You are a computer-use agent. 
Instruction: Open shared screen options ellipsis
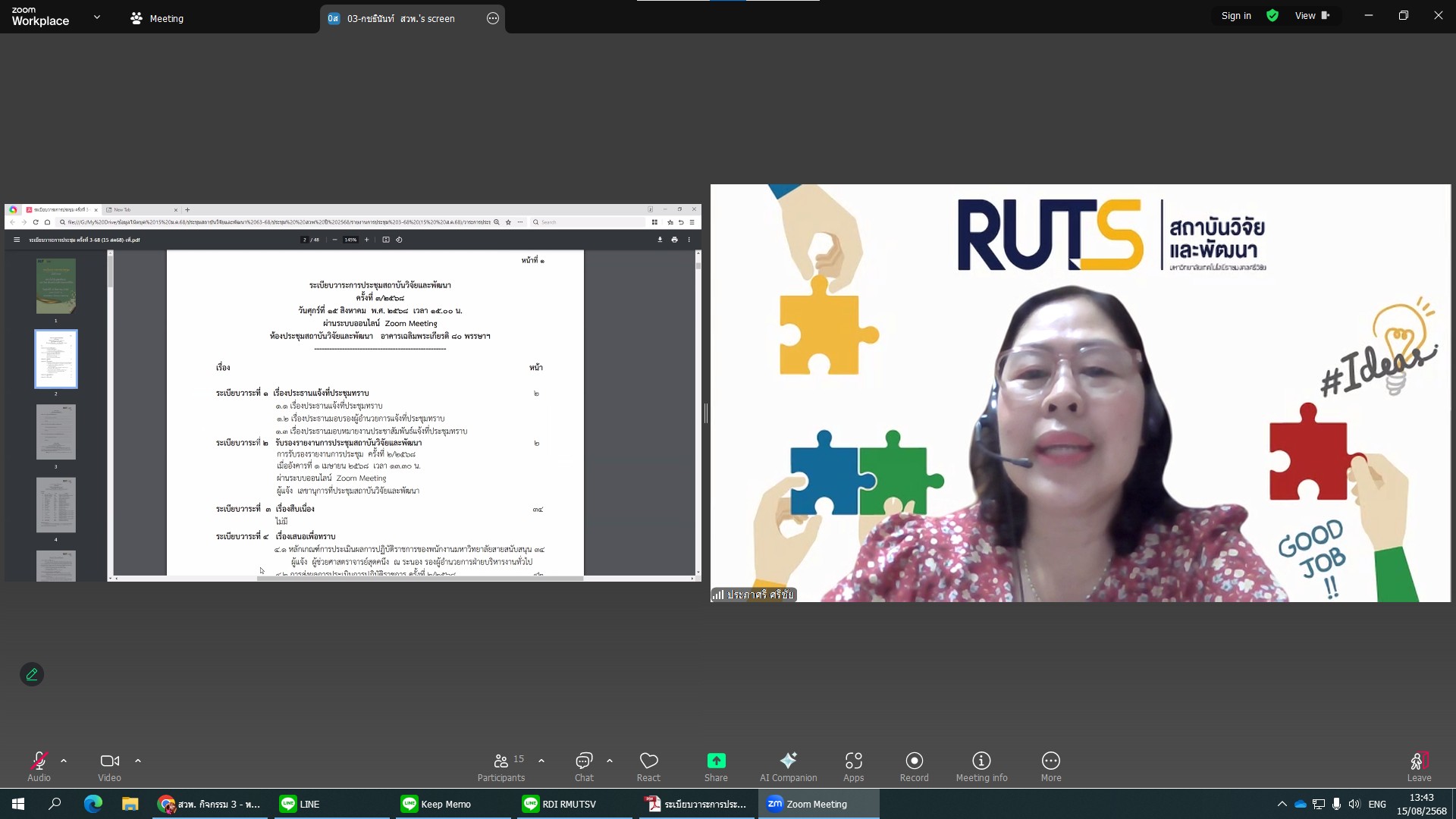tap(493, 18)
